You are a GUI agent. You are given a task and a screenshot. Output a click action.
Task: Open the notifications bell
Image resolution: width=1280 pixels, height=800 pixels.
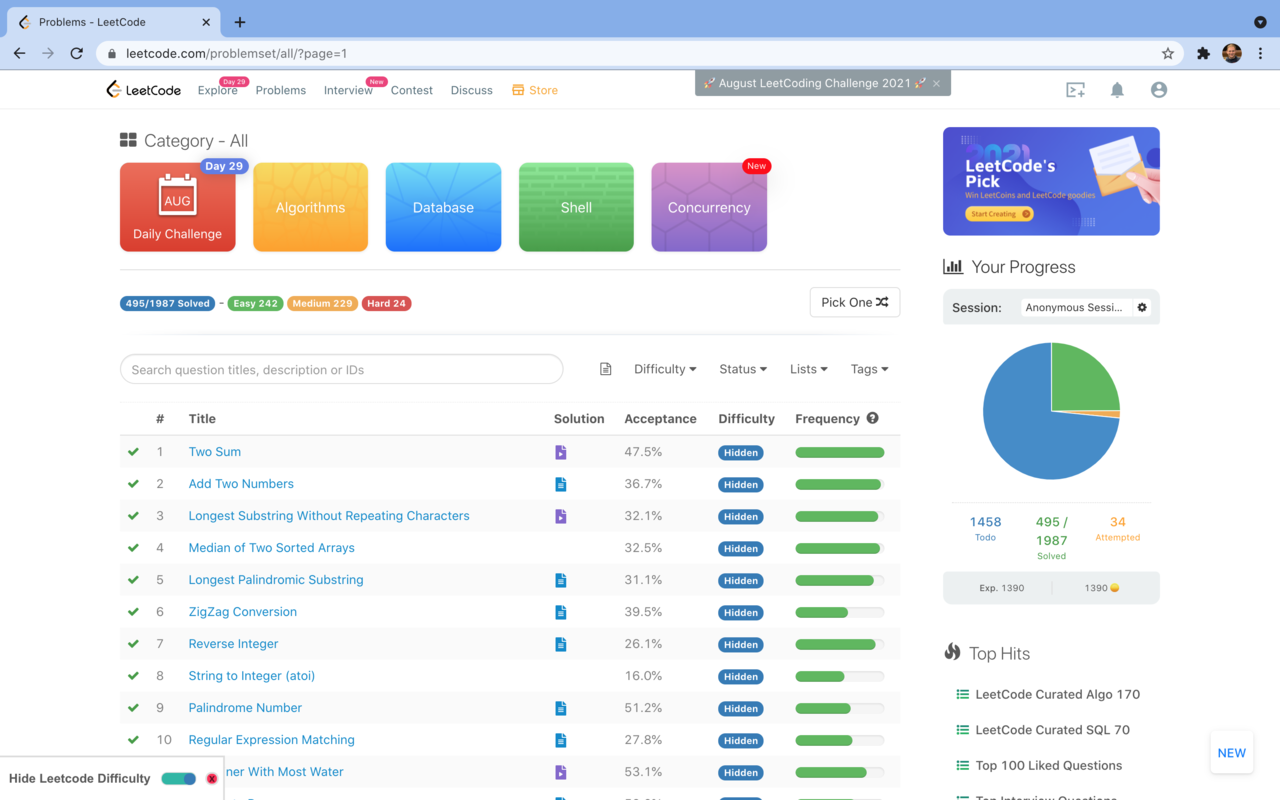tap(1117, 90)
